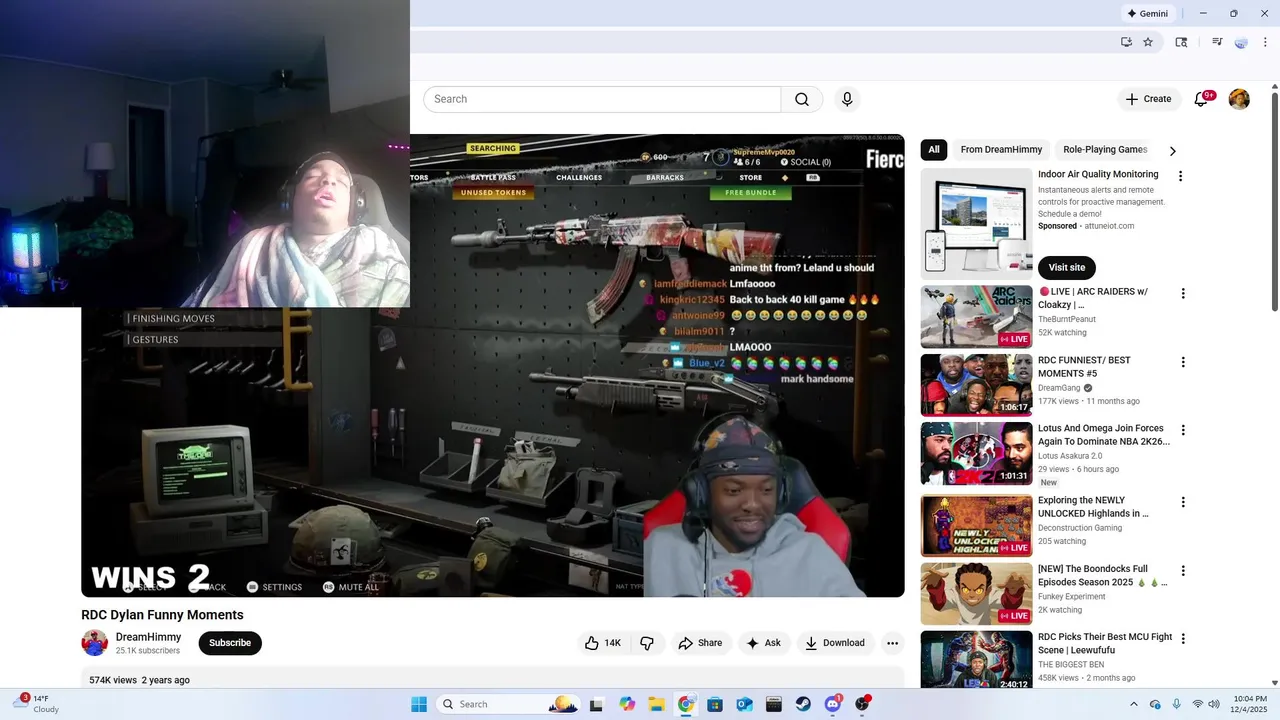This screenshot has width=1280, height=720.
Task: Start voice search with the microphone icon
Action: (847, 99)
